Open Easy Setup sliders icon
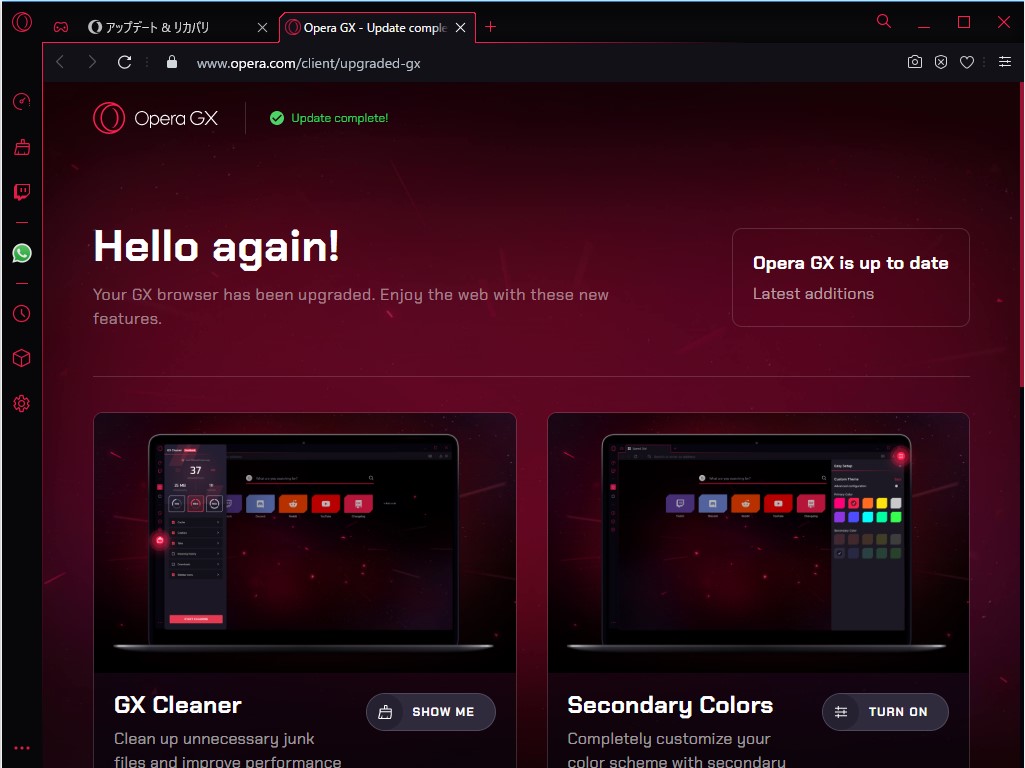The width and height of the screenshot is (1025, 768). (1005, 62)
